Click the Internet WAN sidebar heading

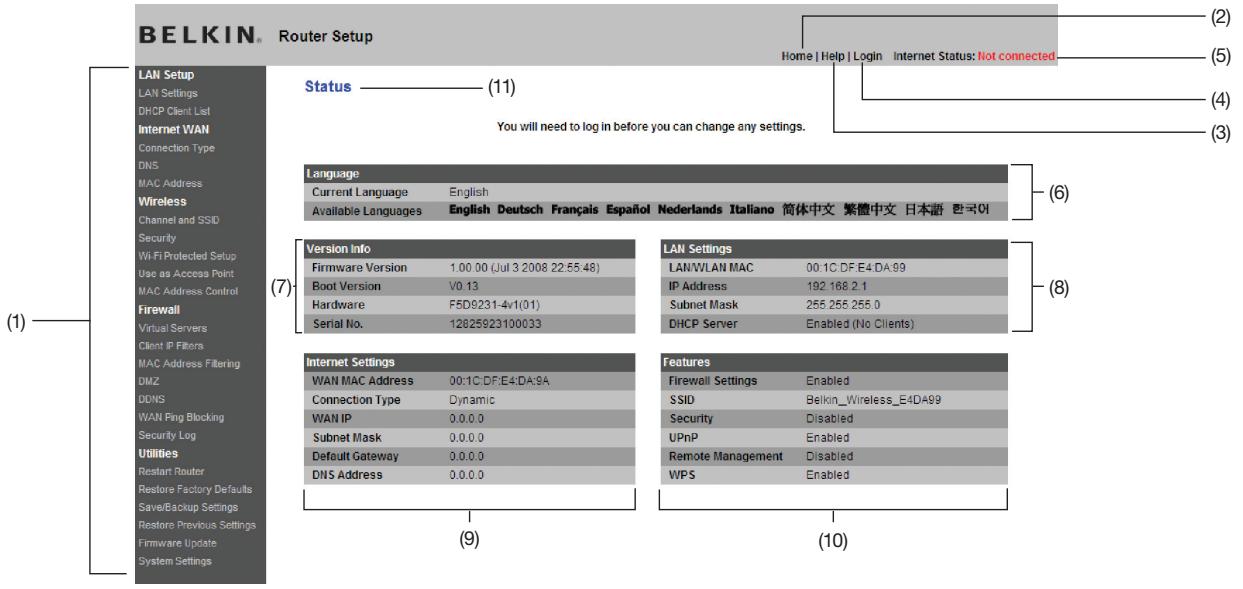(x=175, y=129)
